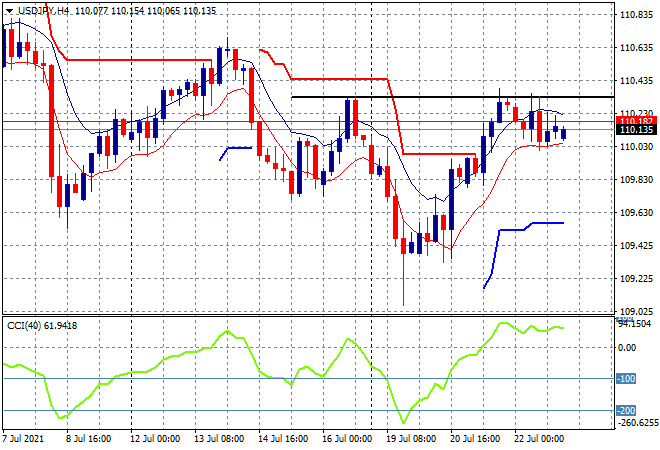Click the -100 level label in CCI panel
The width and height of the screenshot is (660, 450).
point(626,378)
